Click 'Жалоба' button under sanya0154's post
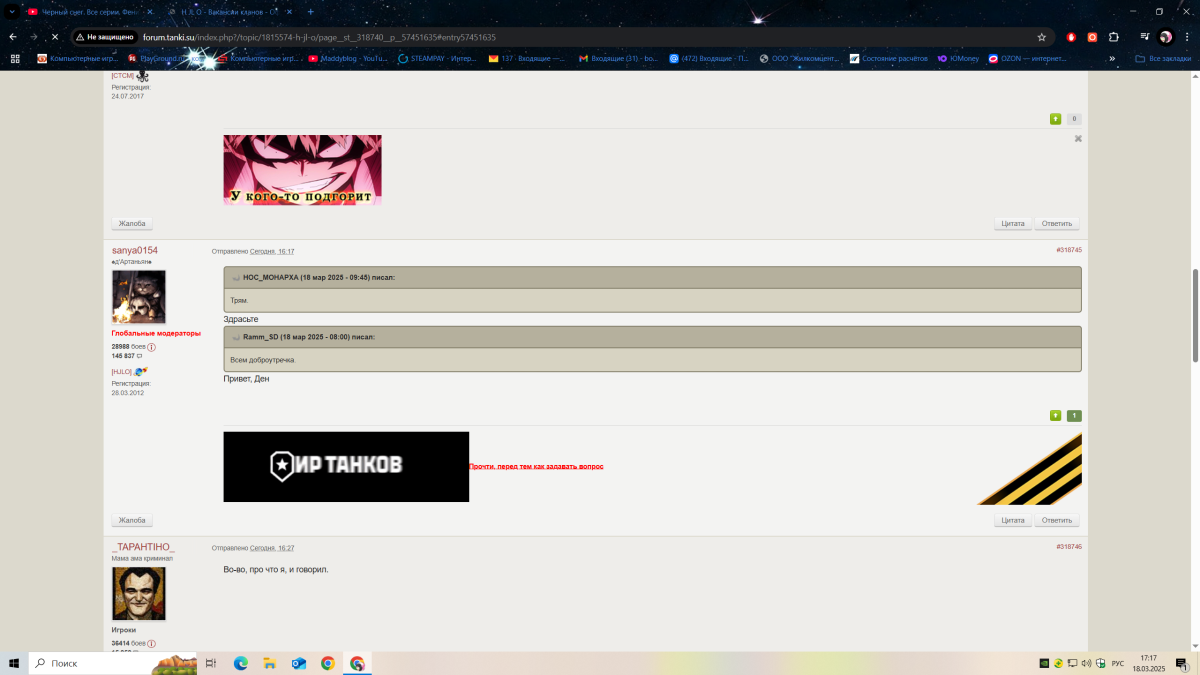 [132, 520]
